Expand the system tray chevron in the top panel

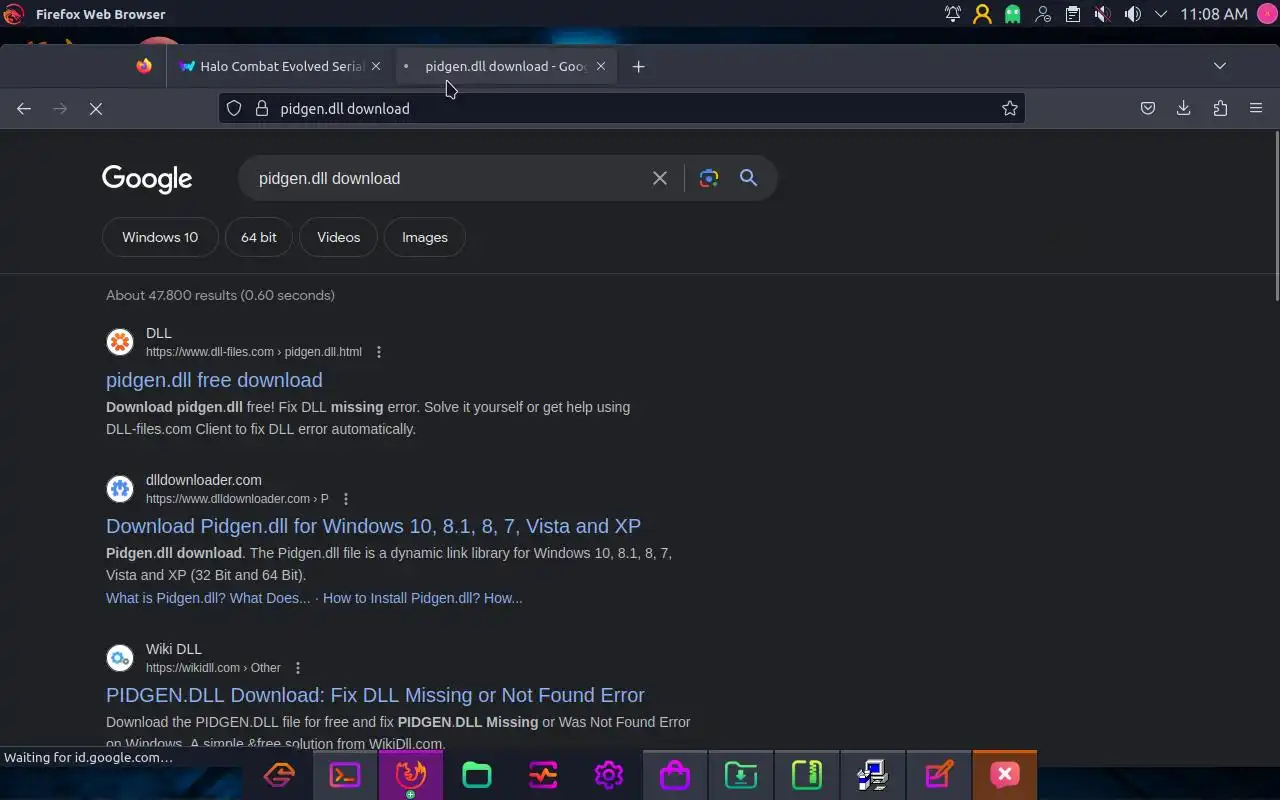coord(1161,14)
